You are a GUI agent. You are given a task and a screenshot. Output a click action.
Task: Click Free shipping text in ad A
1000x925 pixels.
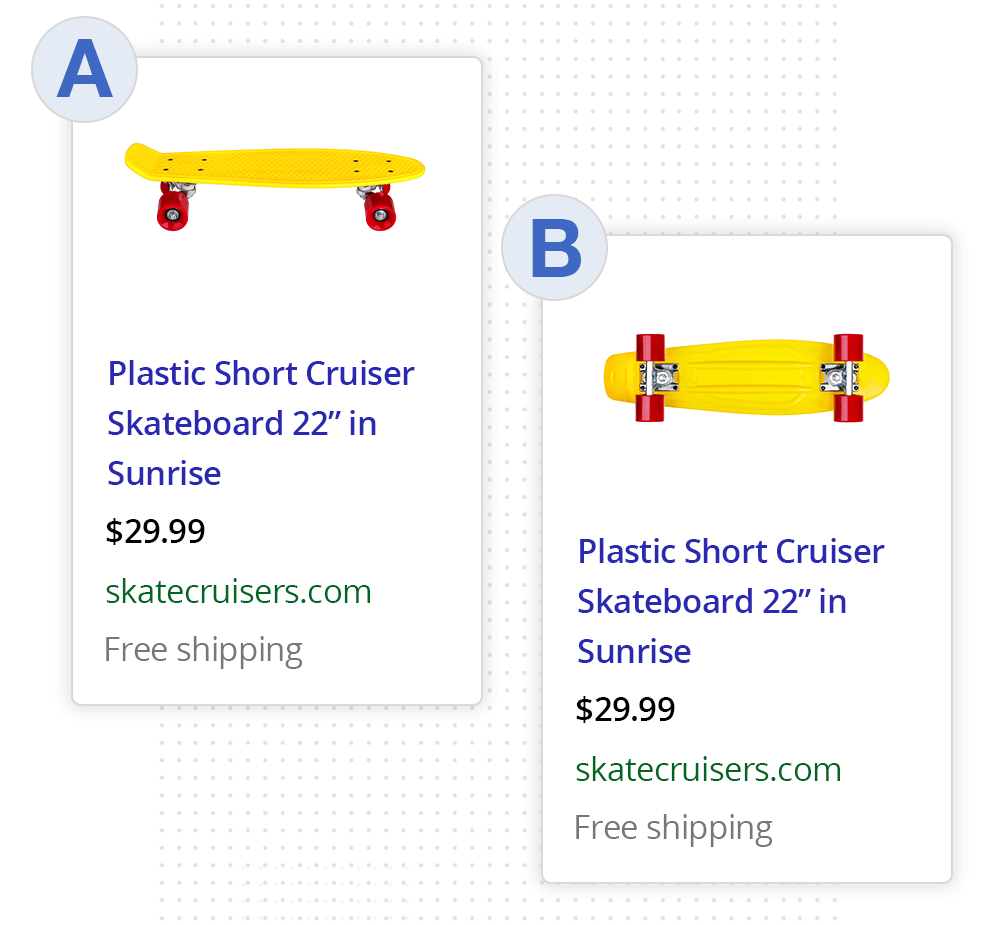[203, 650]
